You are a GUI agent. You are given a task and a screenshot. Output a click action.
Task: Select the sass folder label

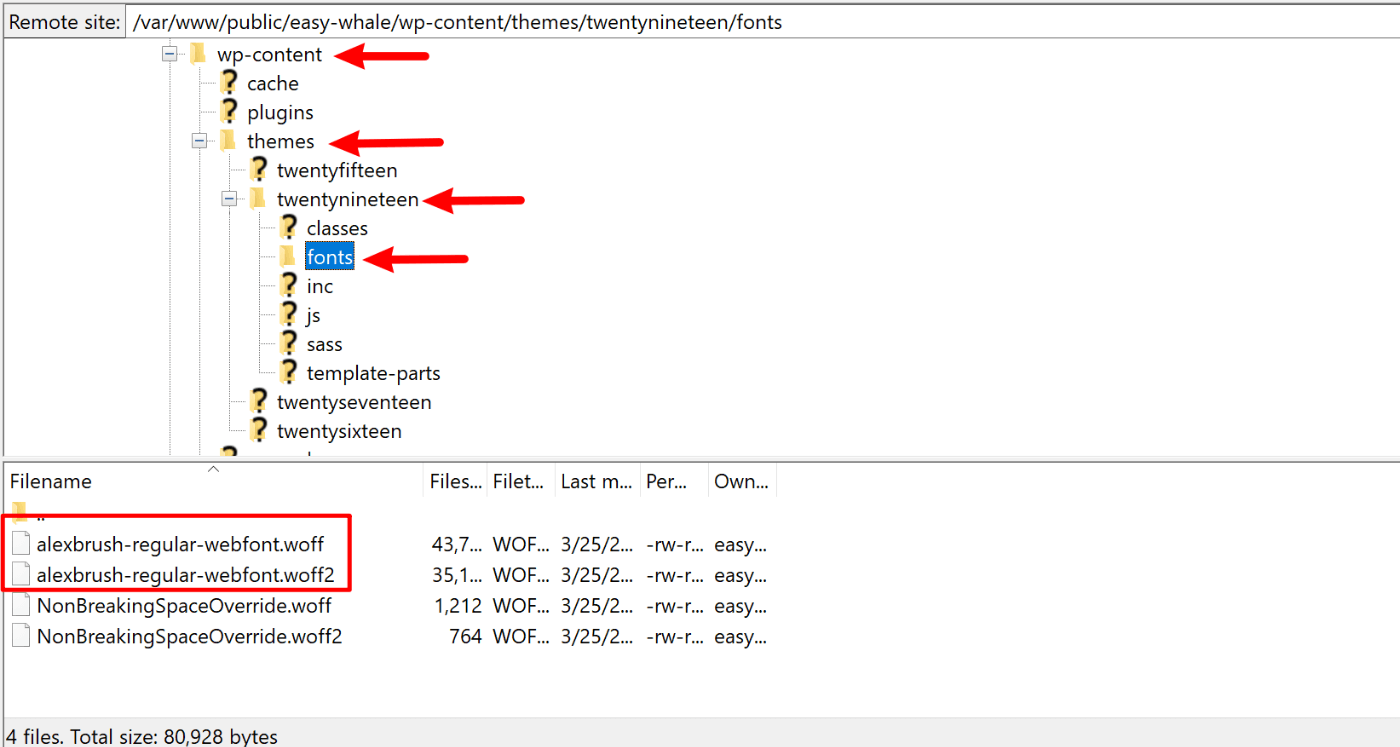pyautogui.click(x=324, y=345)
